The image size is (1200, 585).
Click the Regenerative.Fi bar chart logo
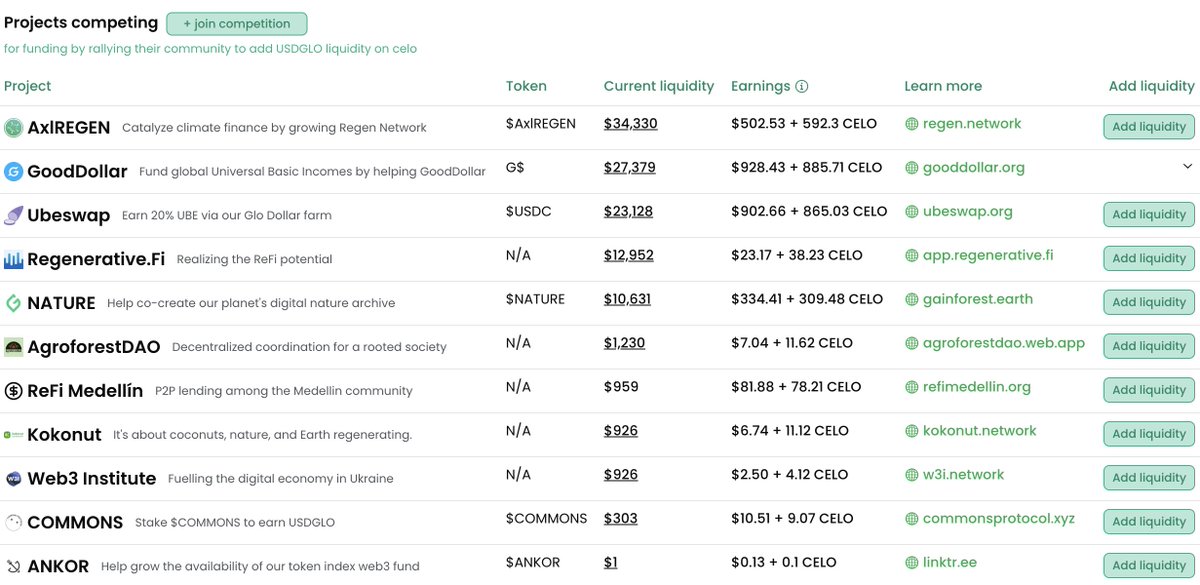pos(13,259)
